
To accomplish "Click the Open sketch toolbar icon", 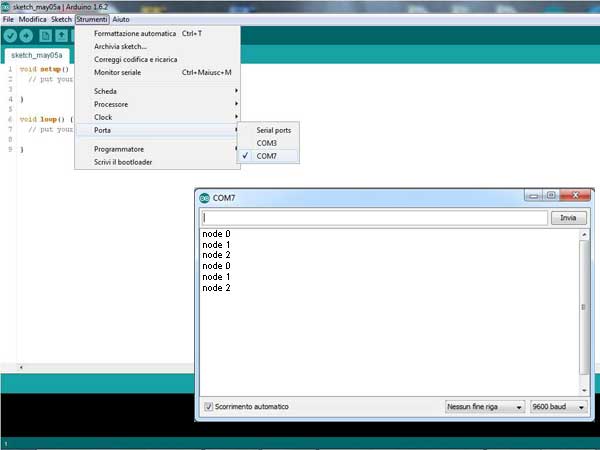I will pos(61,36).
